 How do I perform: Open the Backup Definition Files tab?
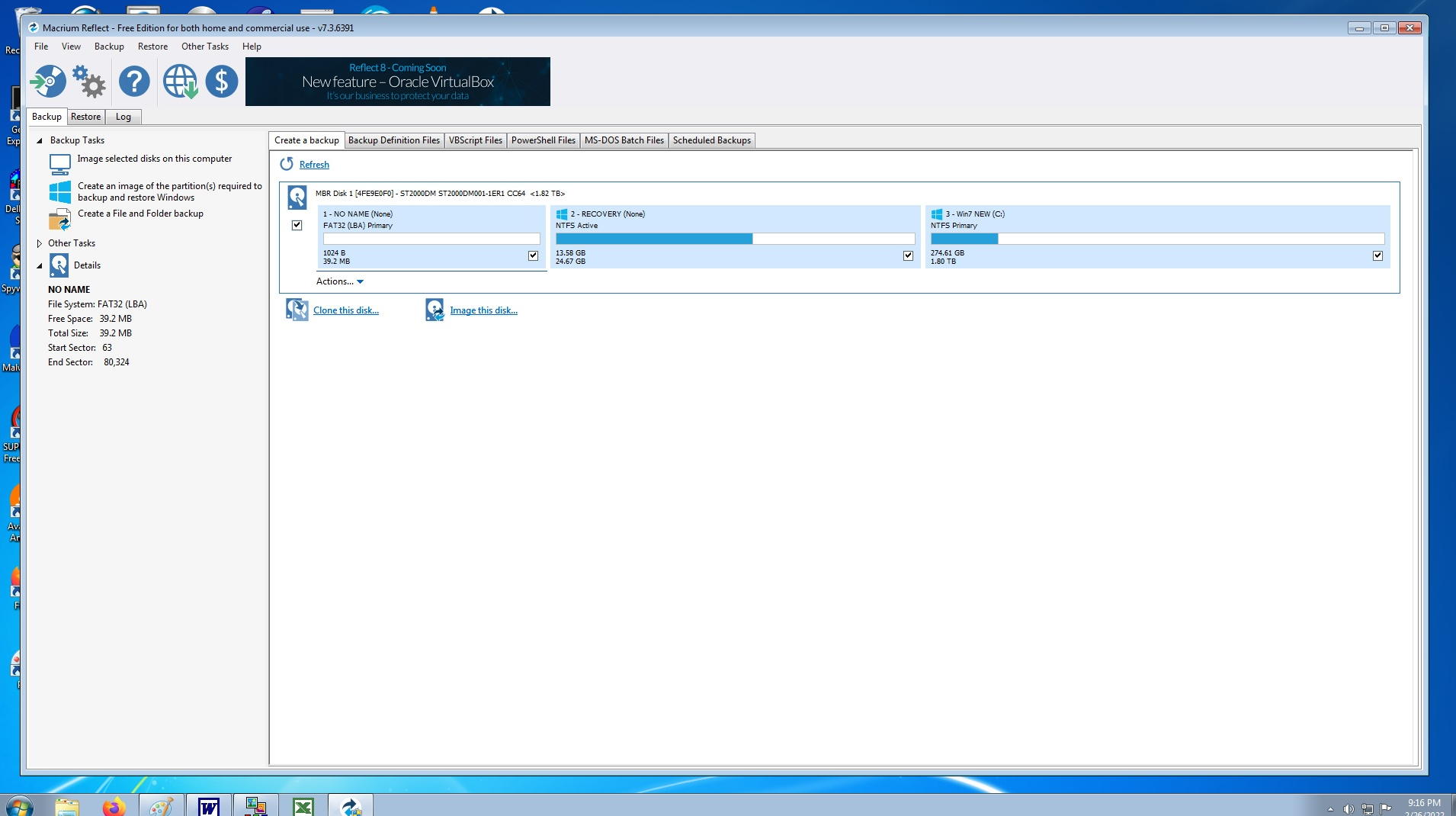[x=394, y=140]
